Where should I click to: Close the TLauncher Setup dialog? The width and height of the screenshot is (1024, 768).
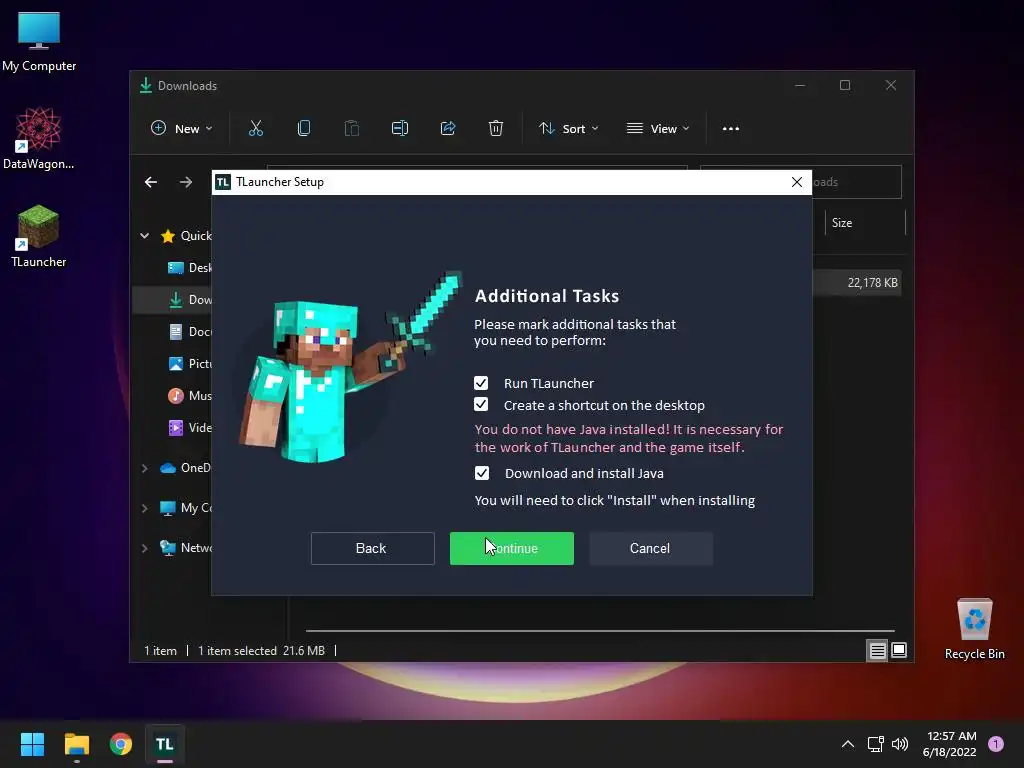[797, 182]
